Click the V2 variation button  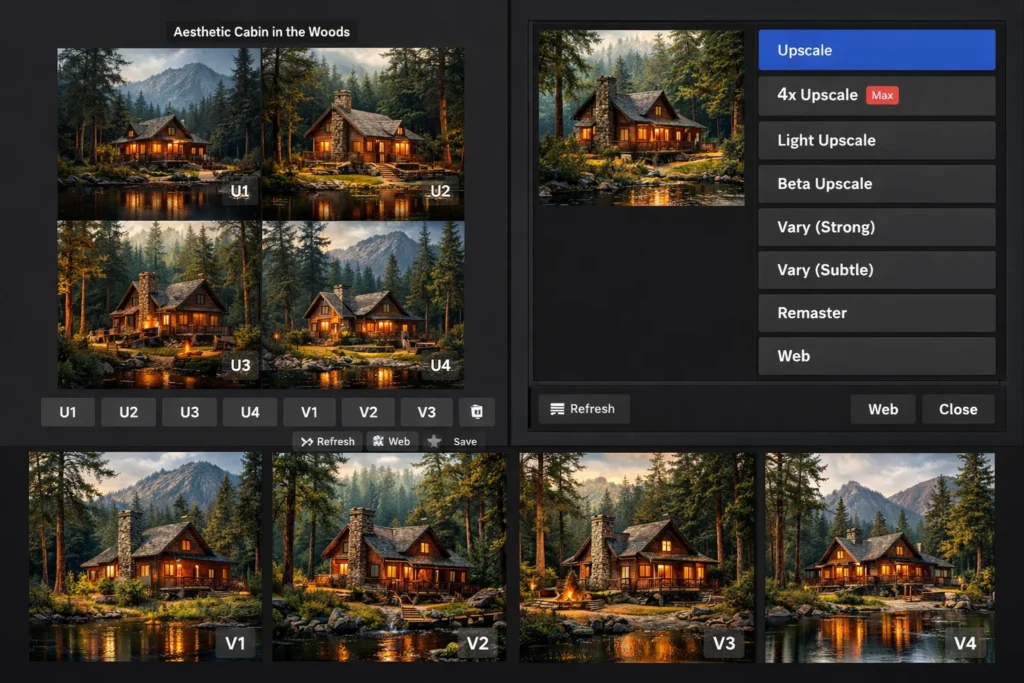[x=367, y=411]
